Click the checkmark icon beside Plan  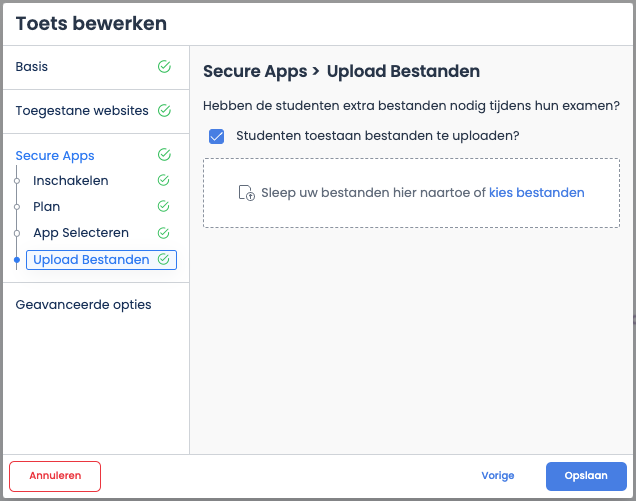click(163, 206)
